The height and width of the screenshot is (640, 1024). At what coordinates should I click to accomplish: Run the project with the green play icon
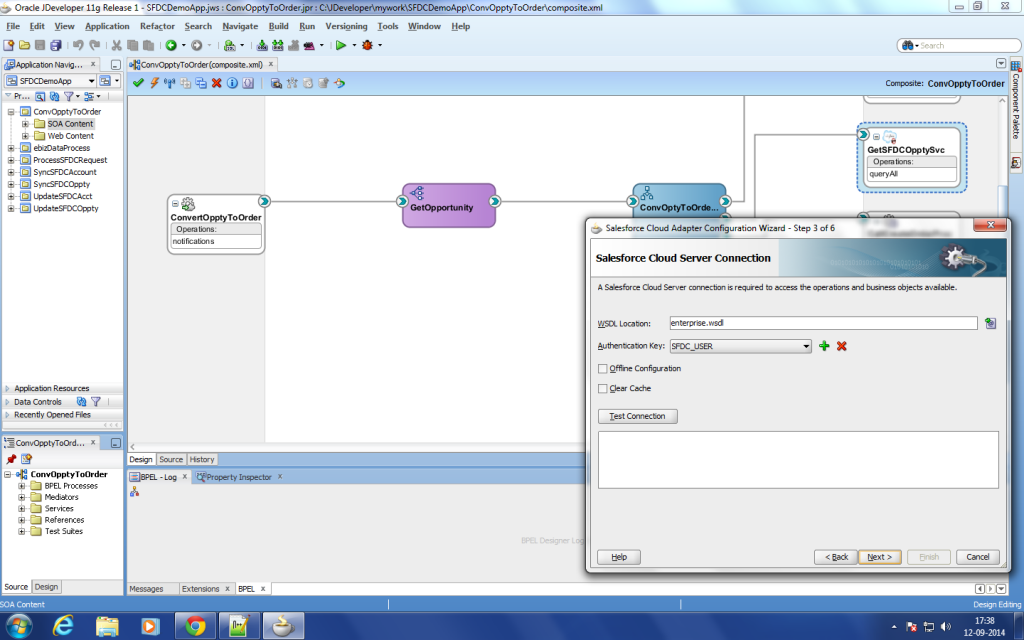click(x=341, y=45)
